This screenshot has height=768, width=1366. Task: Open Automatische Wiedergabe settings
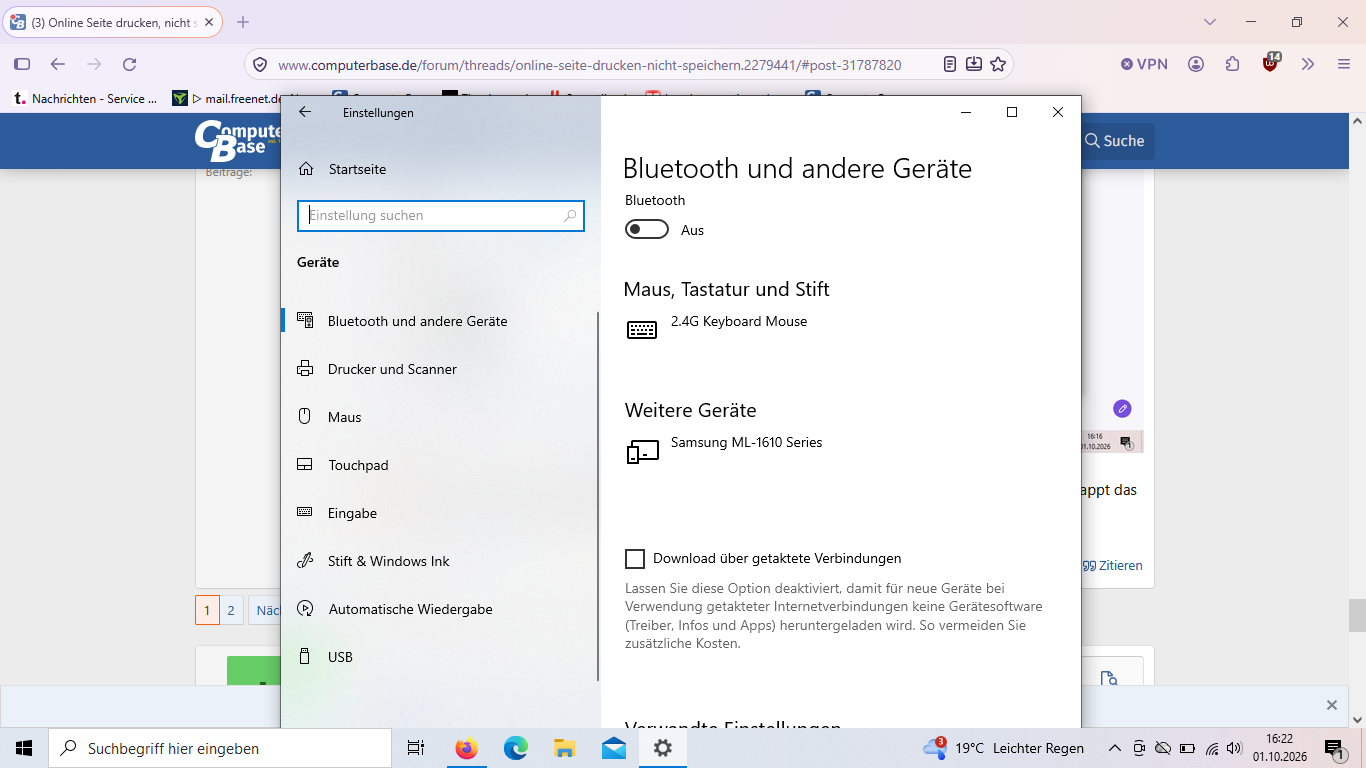coord(440,609)
